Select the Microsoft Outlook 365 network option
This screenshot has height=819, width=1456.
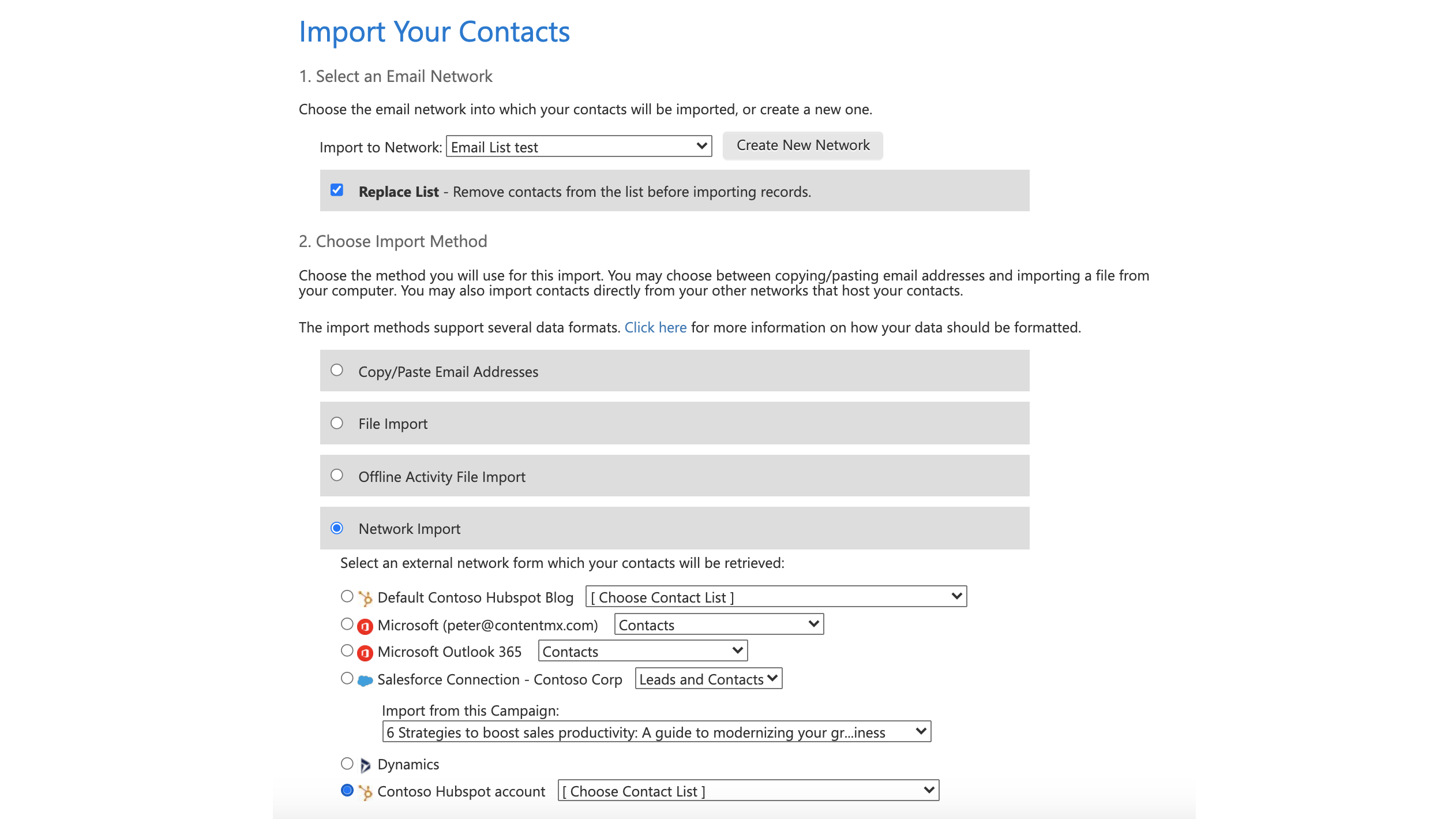[x=347, y=650]
